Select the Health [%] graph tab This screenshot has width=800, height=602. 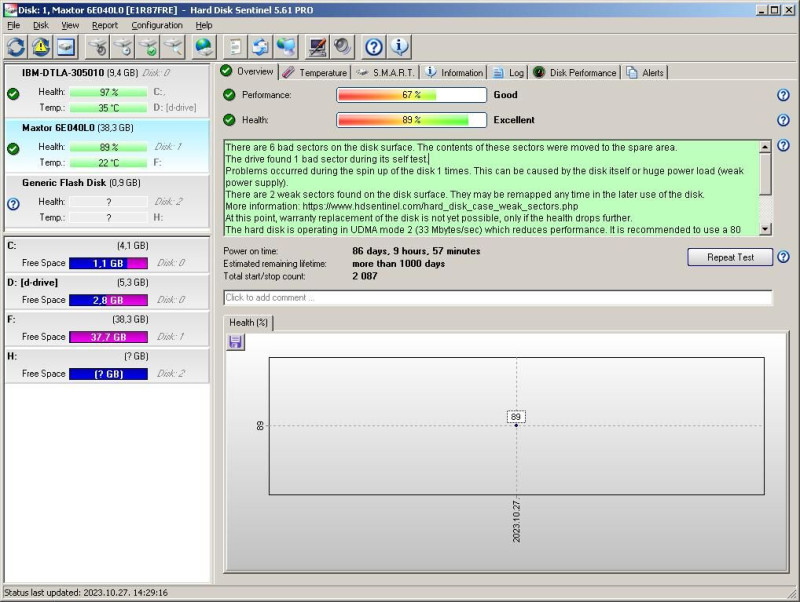point(248,322)
